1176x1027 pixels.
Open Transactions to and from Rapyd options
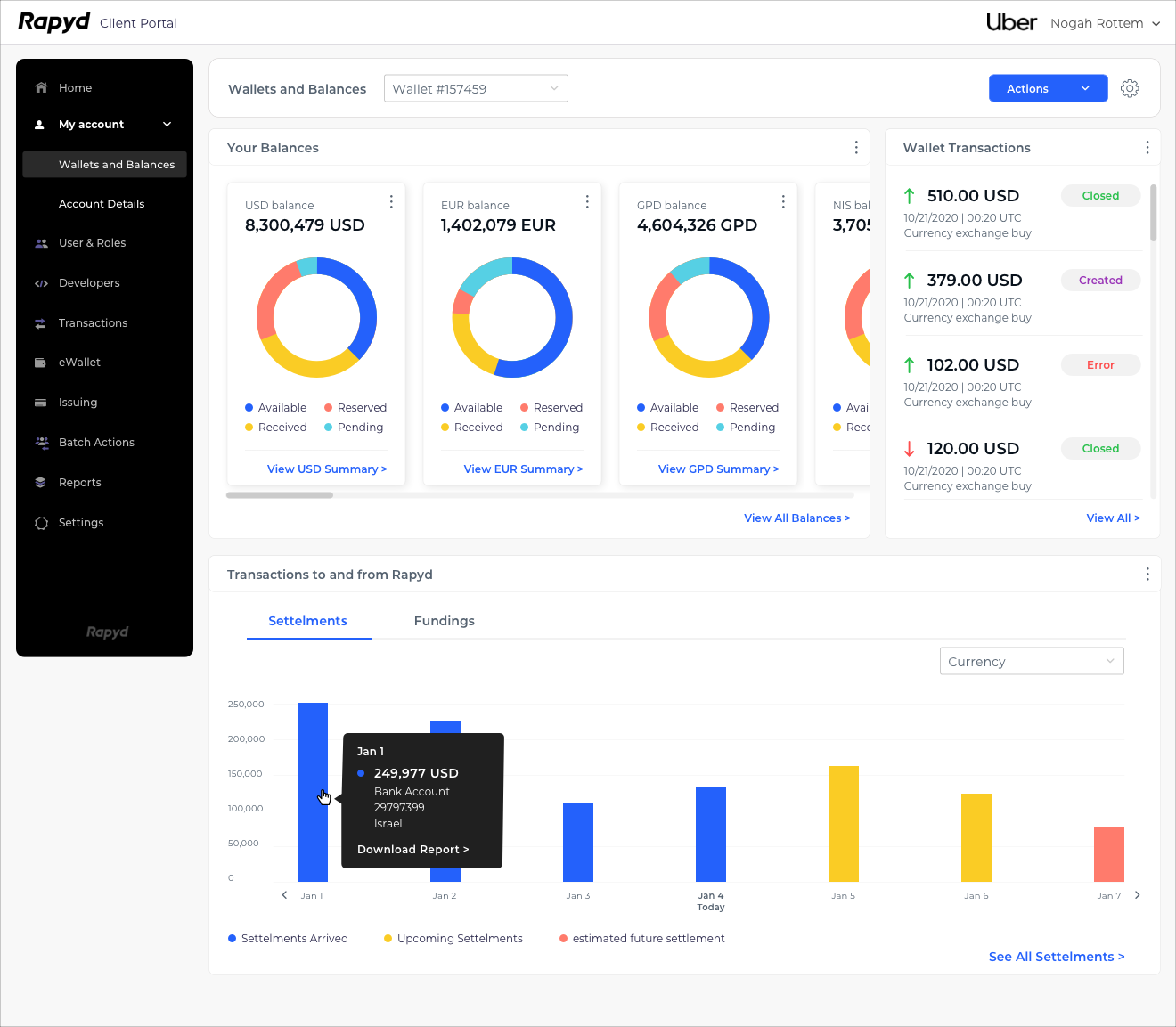1147,575
